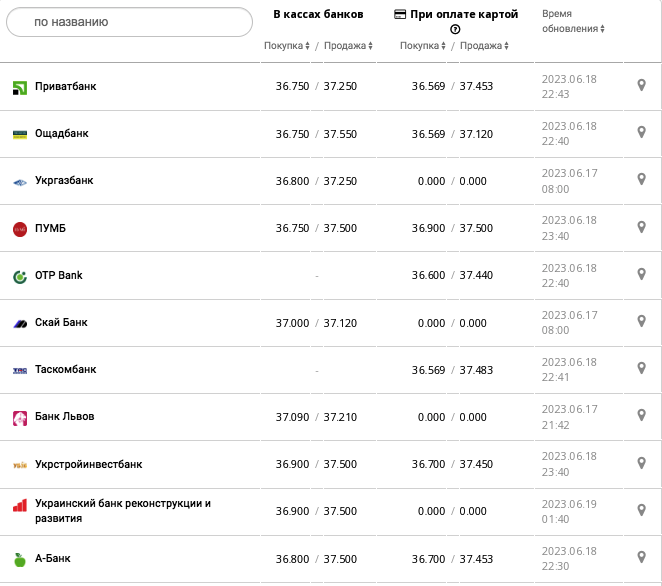Click the location pin for Ощадбанк row

coord(642,133)
